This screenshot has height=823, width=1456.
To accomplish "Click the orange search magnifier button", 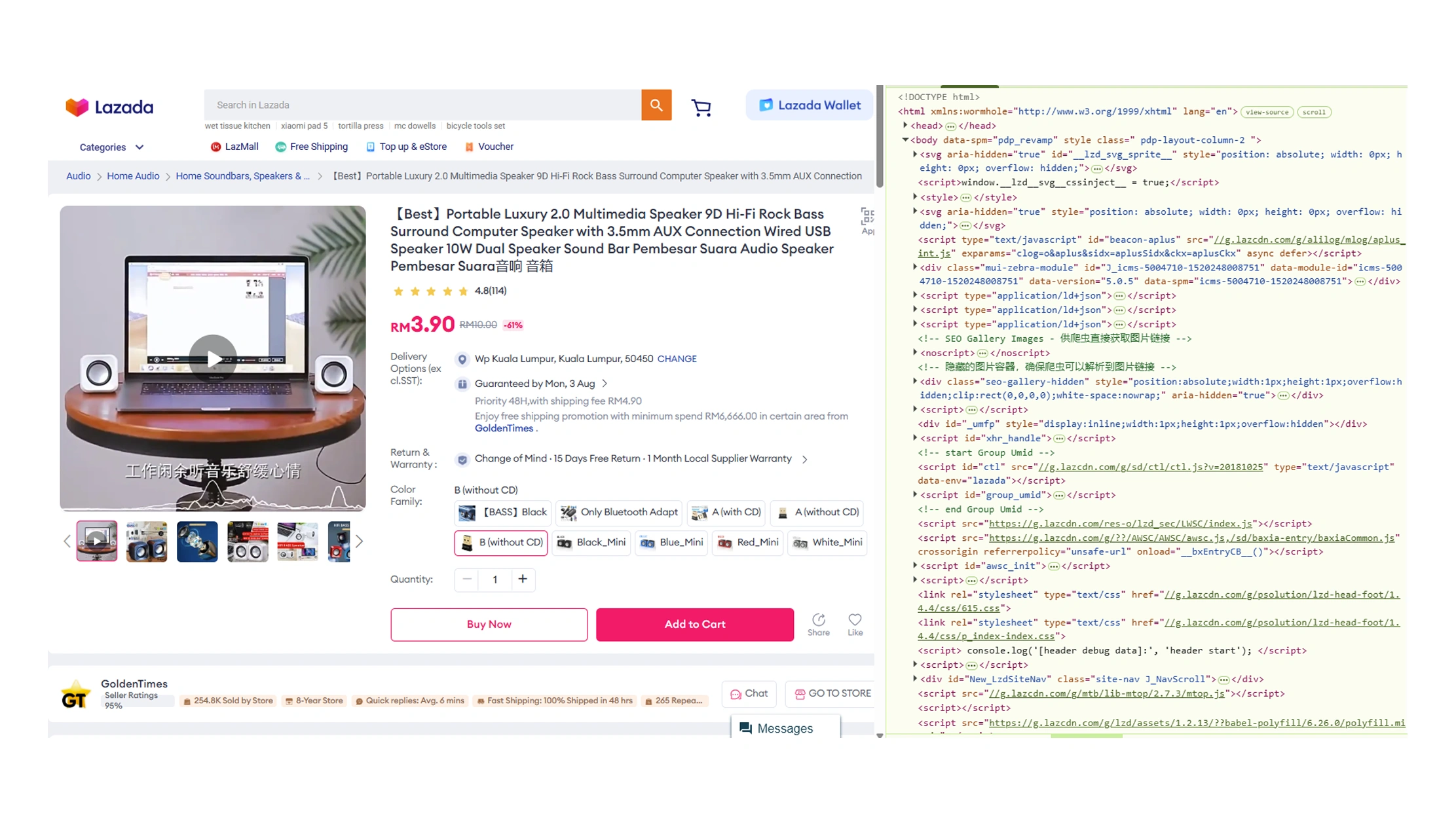I will [656, 105].
